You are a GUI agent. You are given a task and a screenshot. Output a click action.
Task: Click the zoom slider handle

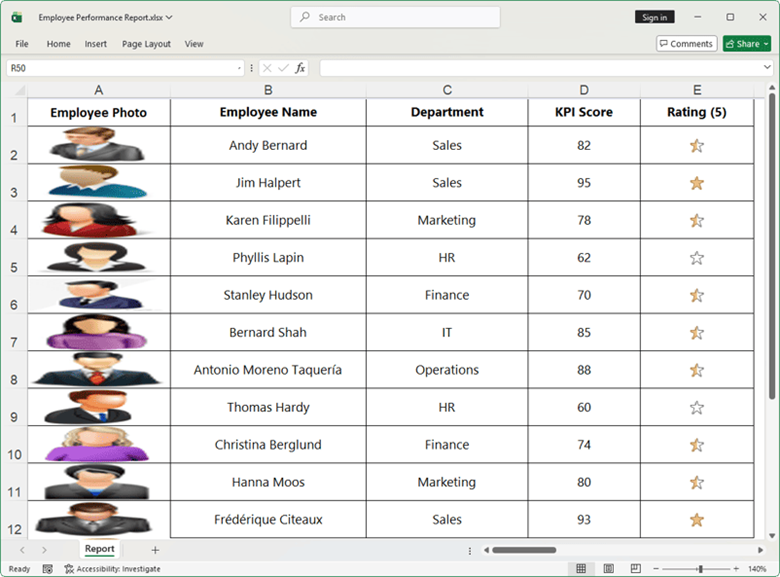click(x=700, y=569)
